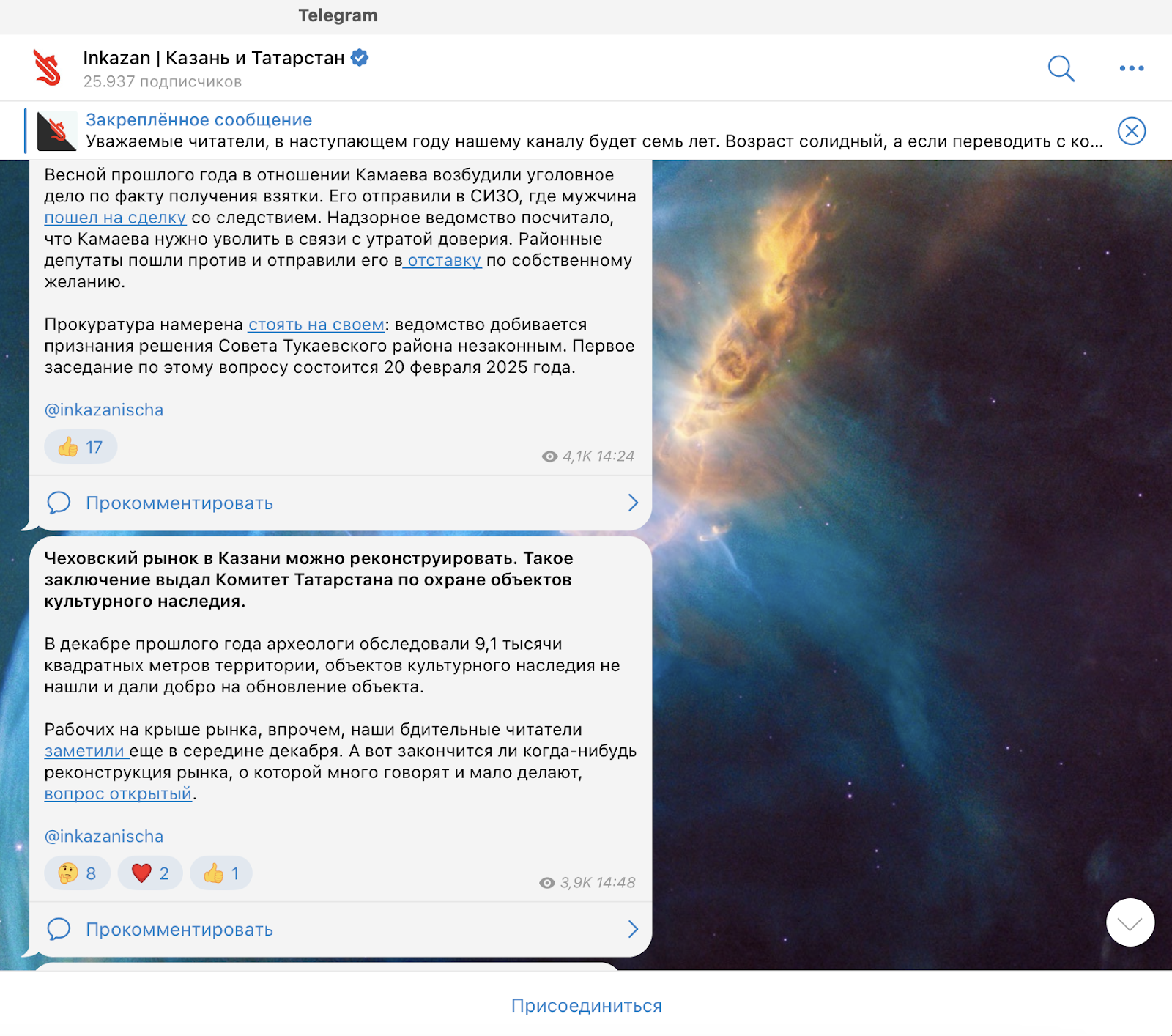Click @inkazanischa mention in the Чеховский рынок post
This screenshot has width=1172, height=1036.
coord(104,836)
